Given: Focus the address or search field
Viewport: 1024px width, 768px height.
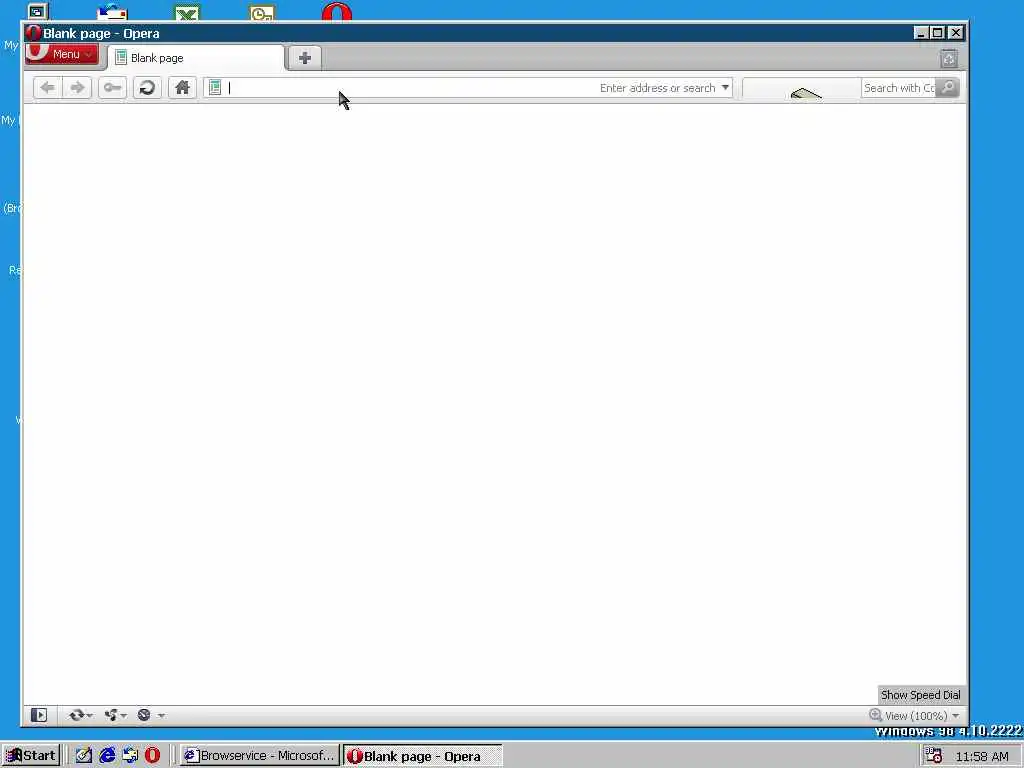Looking at the screenshot, I should (468, 88).
